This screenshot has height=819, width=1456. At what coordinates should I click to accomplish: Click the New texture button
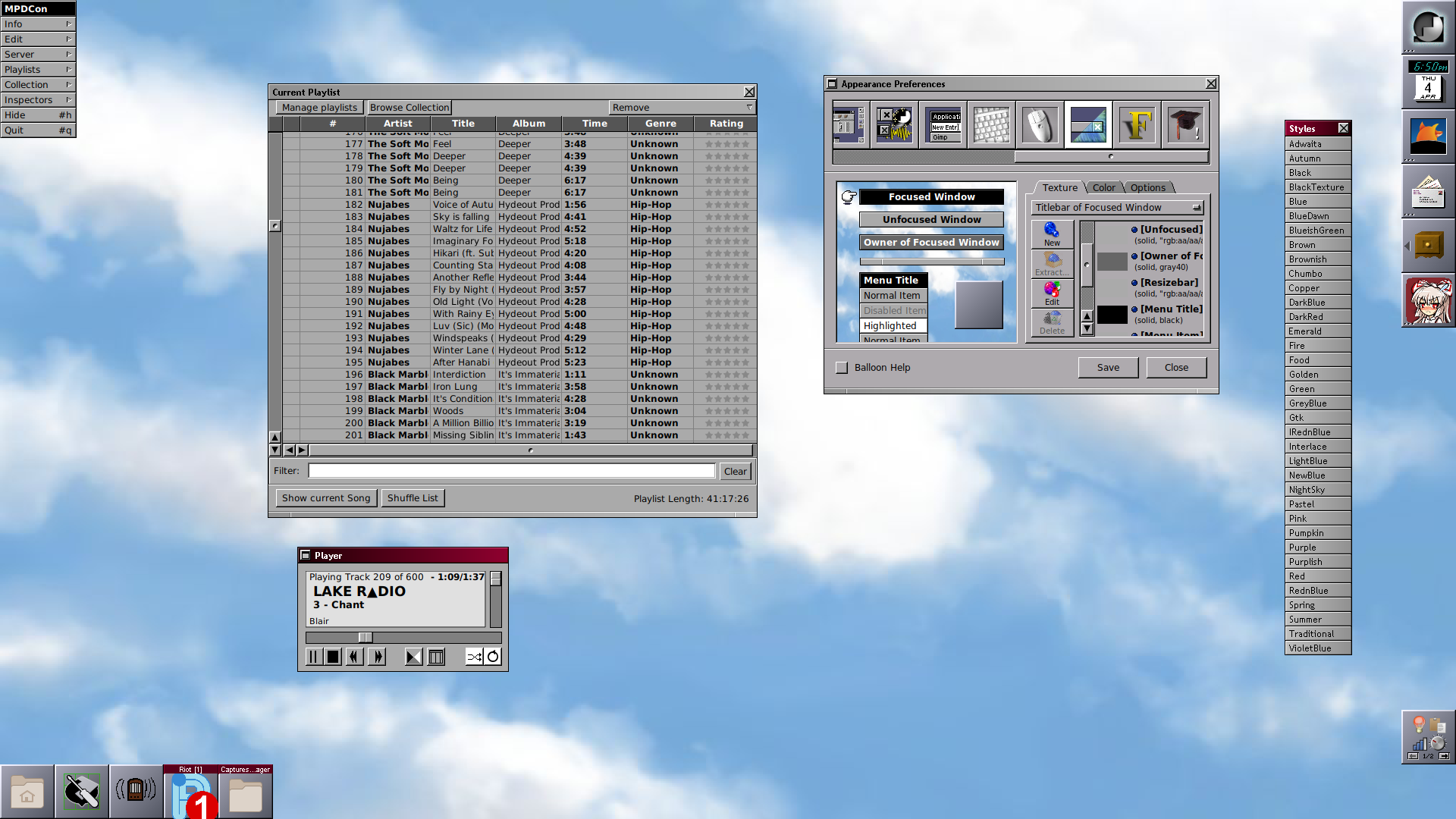point(1052,234)
